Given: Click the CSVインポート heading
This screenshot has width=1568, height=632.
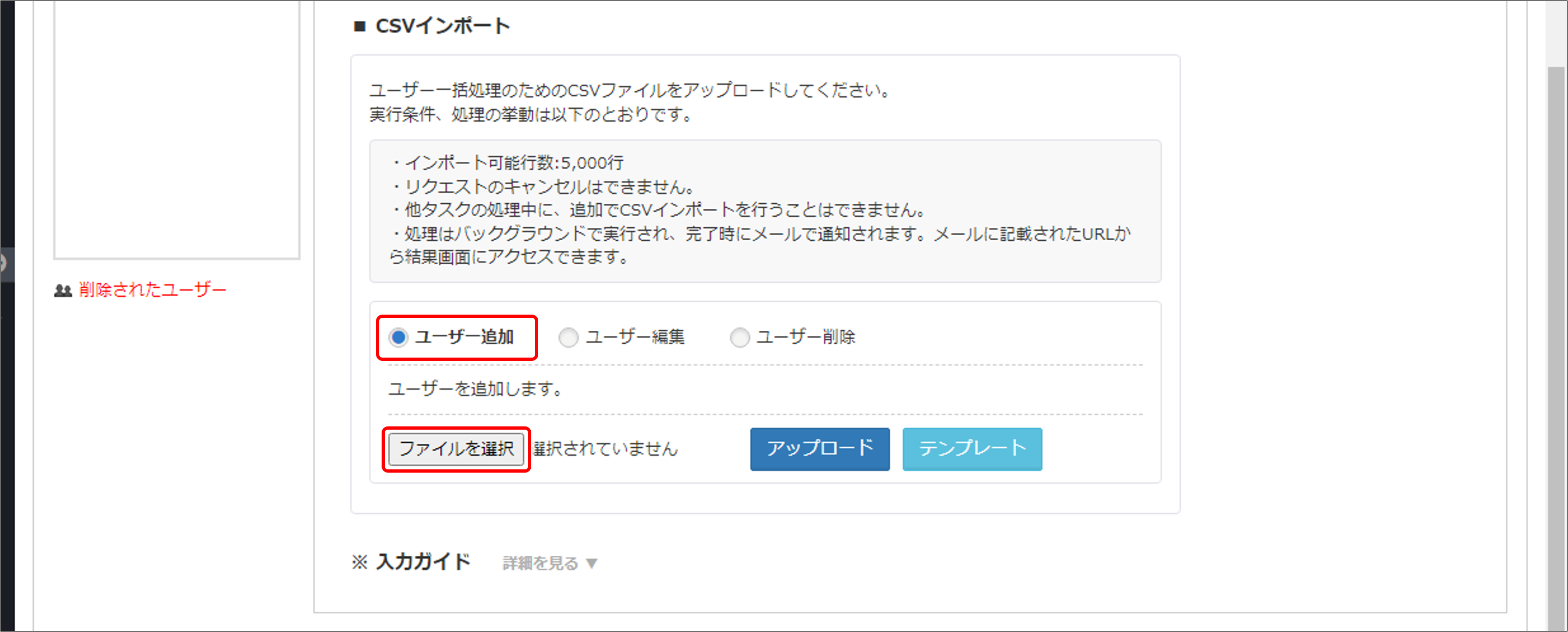Looking at the screenshot, I should click(443, 26).
